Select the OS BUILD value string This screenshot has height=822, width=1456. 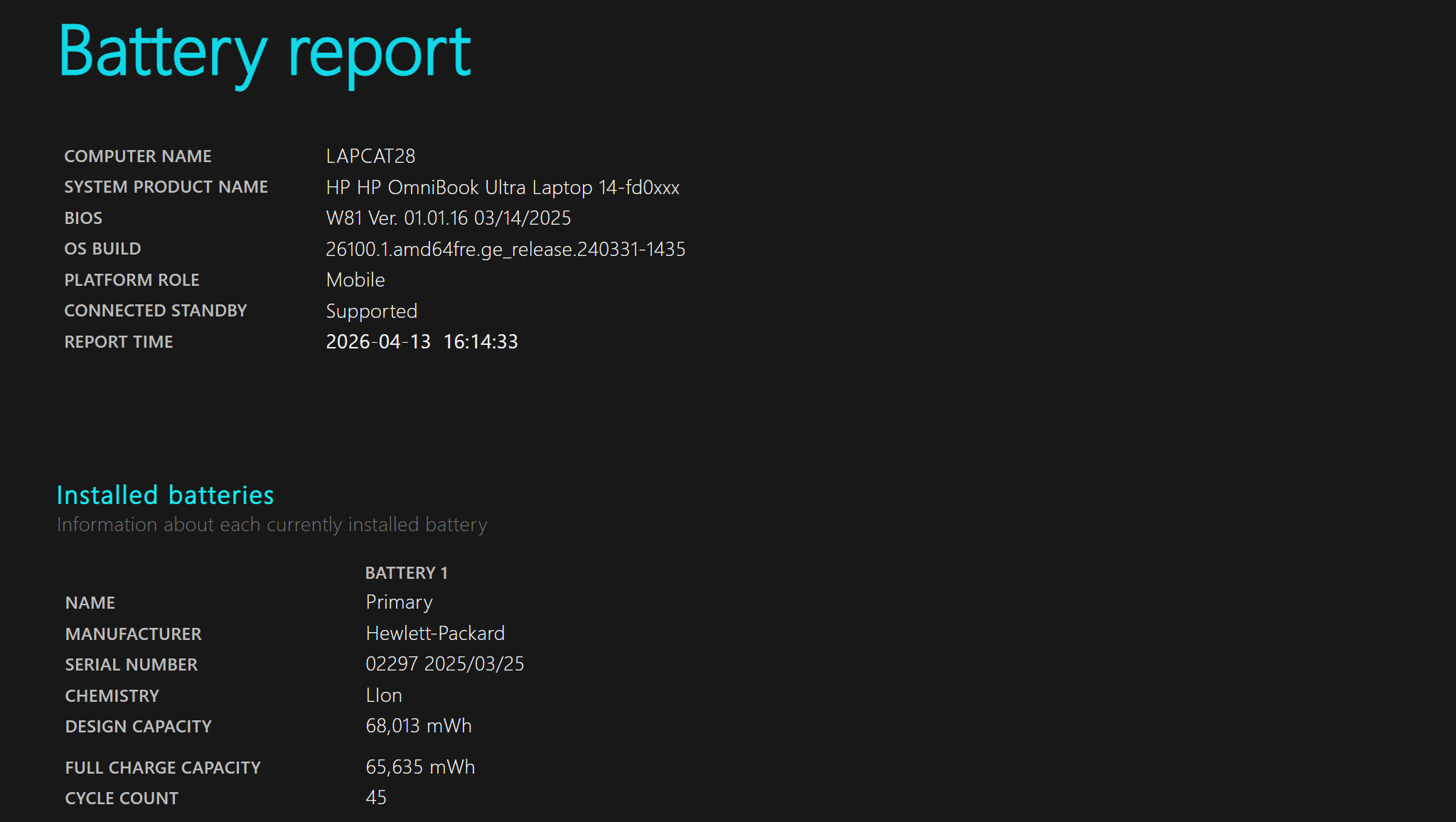pyautogui.click(x=505, y=250)
